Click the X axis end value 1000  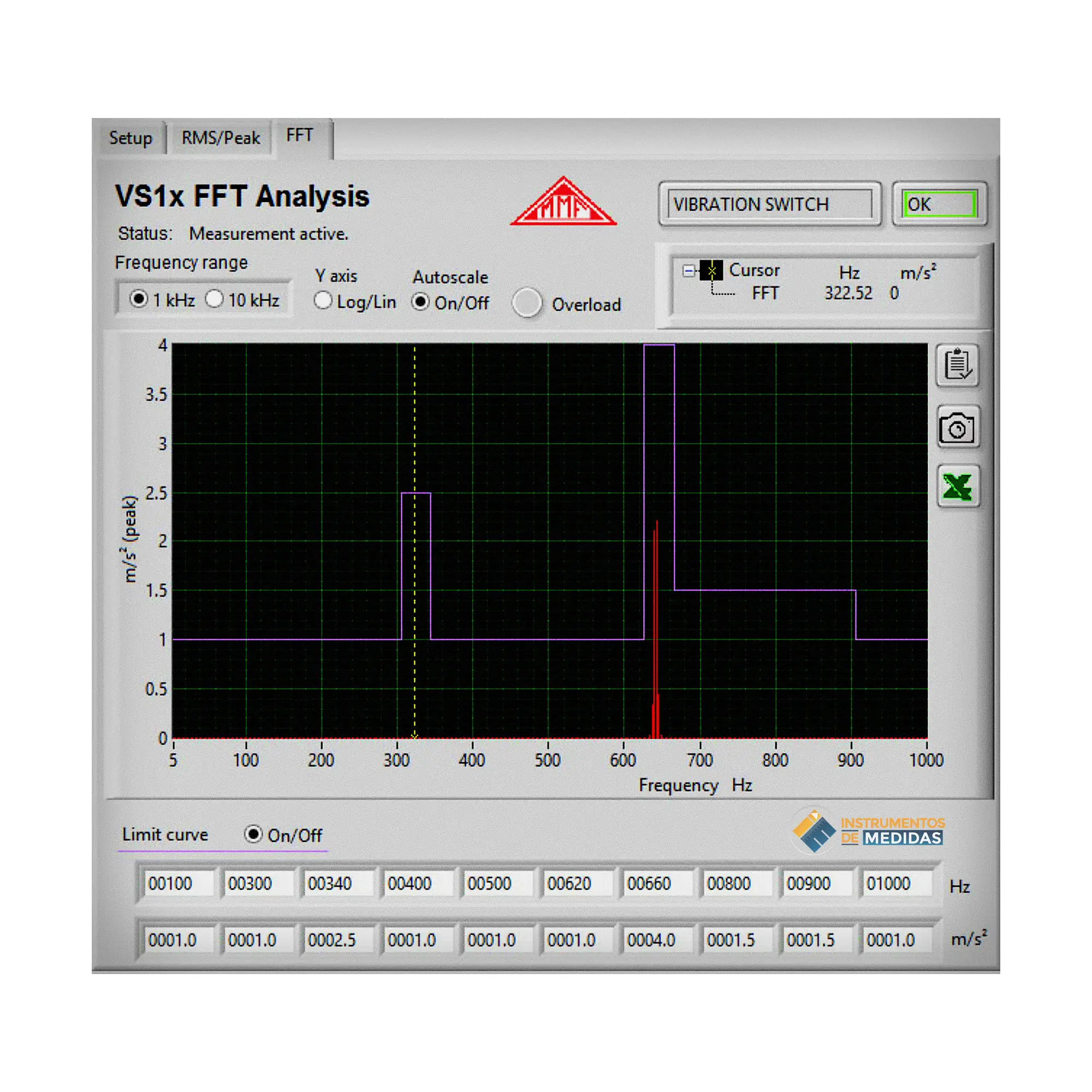point(927,759)
